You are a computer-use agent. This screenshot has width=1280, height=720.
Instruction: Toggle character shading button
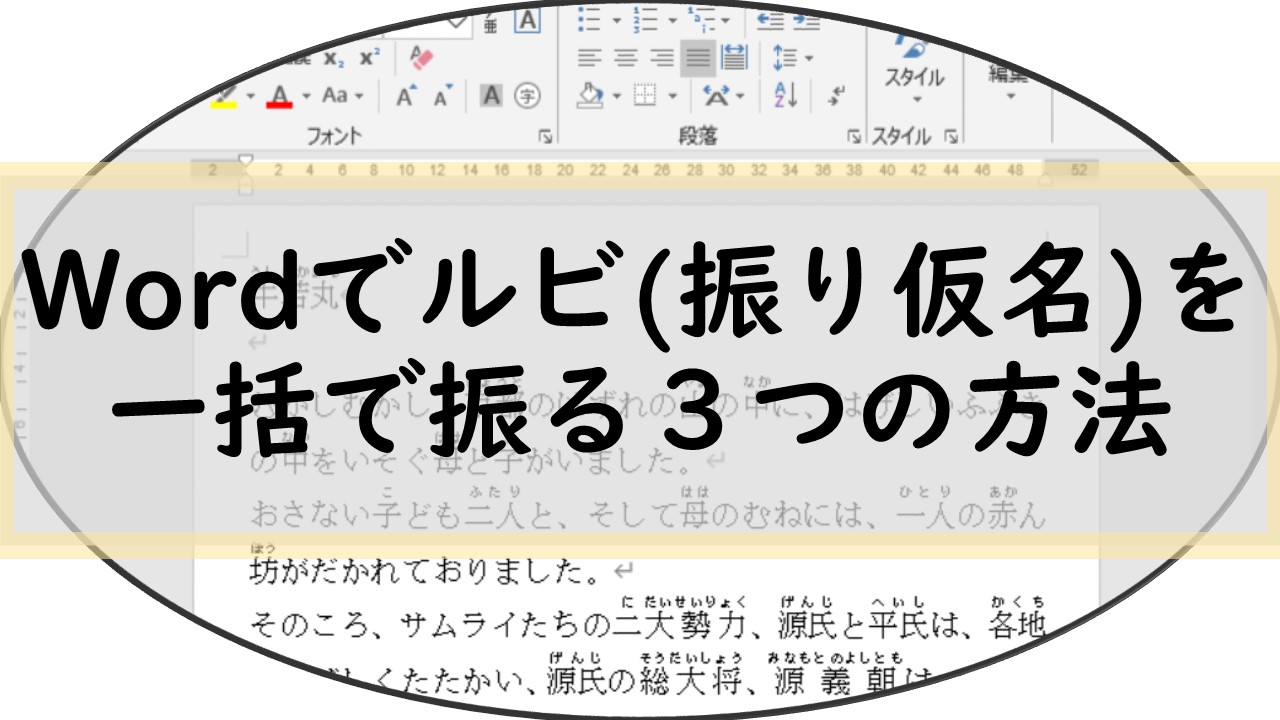[x=490, y=96]
